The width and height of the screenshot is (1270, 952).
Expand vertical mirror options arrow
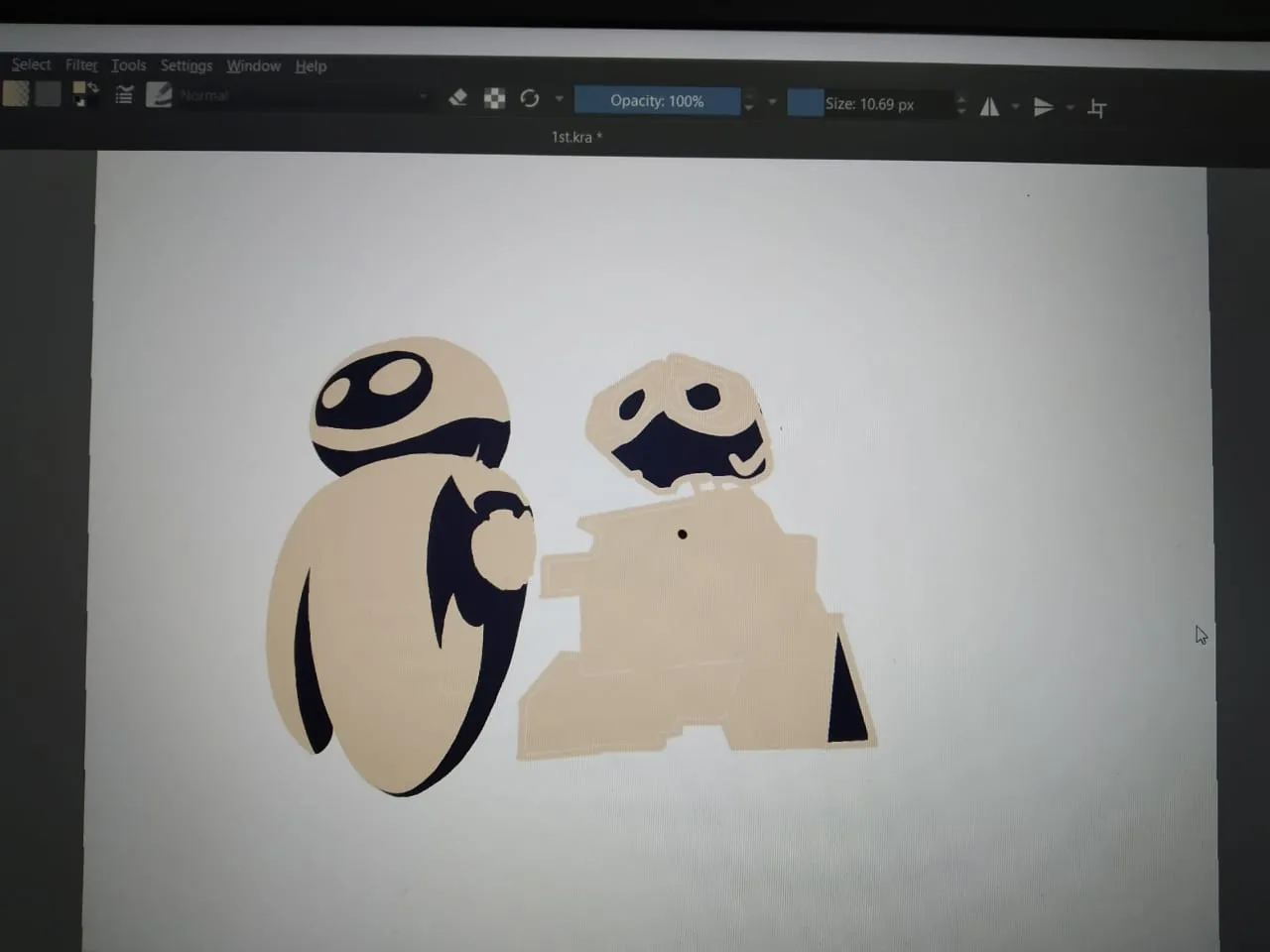1070,106
